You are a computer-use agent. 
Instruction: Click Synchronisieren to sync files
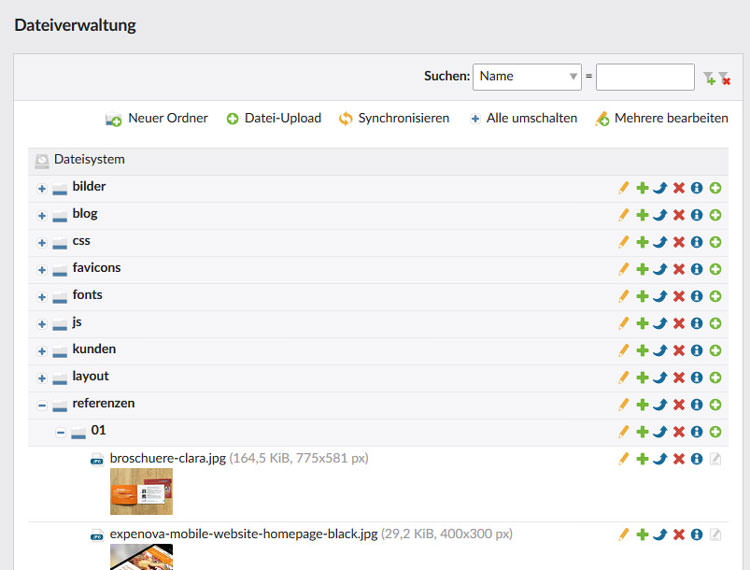point(394,118)
